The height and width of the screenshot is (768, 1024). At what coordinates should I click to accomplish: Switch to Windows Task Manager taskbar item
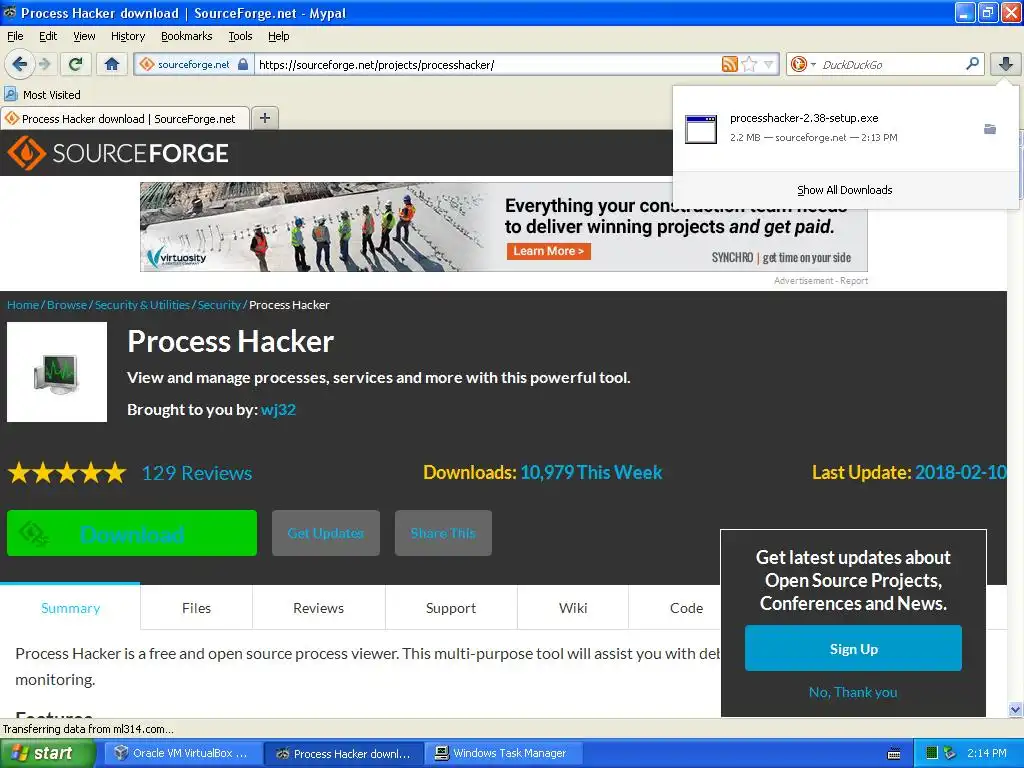pyautogui.click(x=505, y=753)
